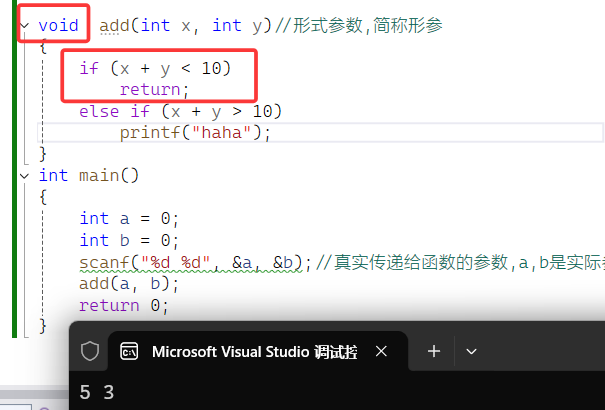
Task: Open the new tab plus button in terminal
Action: point(434,351)
